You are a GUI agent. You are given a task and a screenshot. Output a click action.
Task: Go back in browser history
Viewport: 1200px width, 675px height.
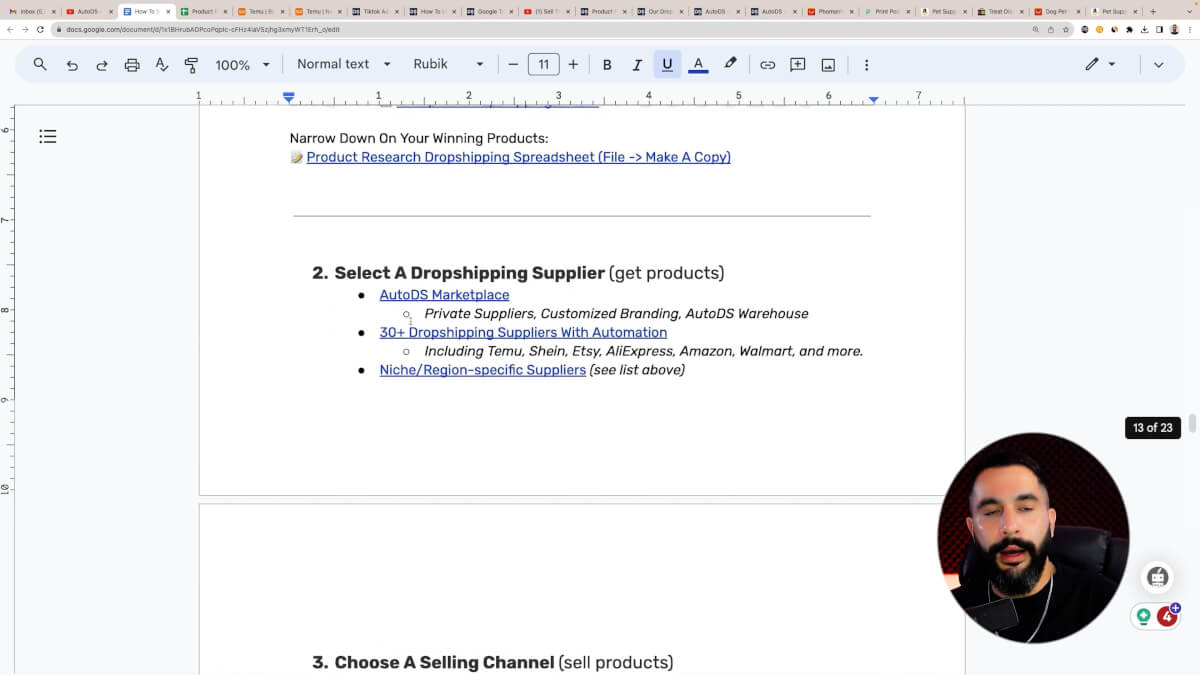10,30
